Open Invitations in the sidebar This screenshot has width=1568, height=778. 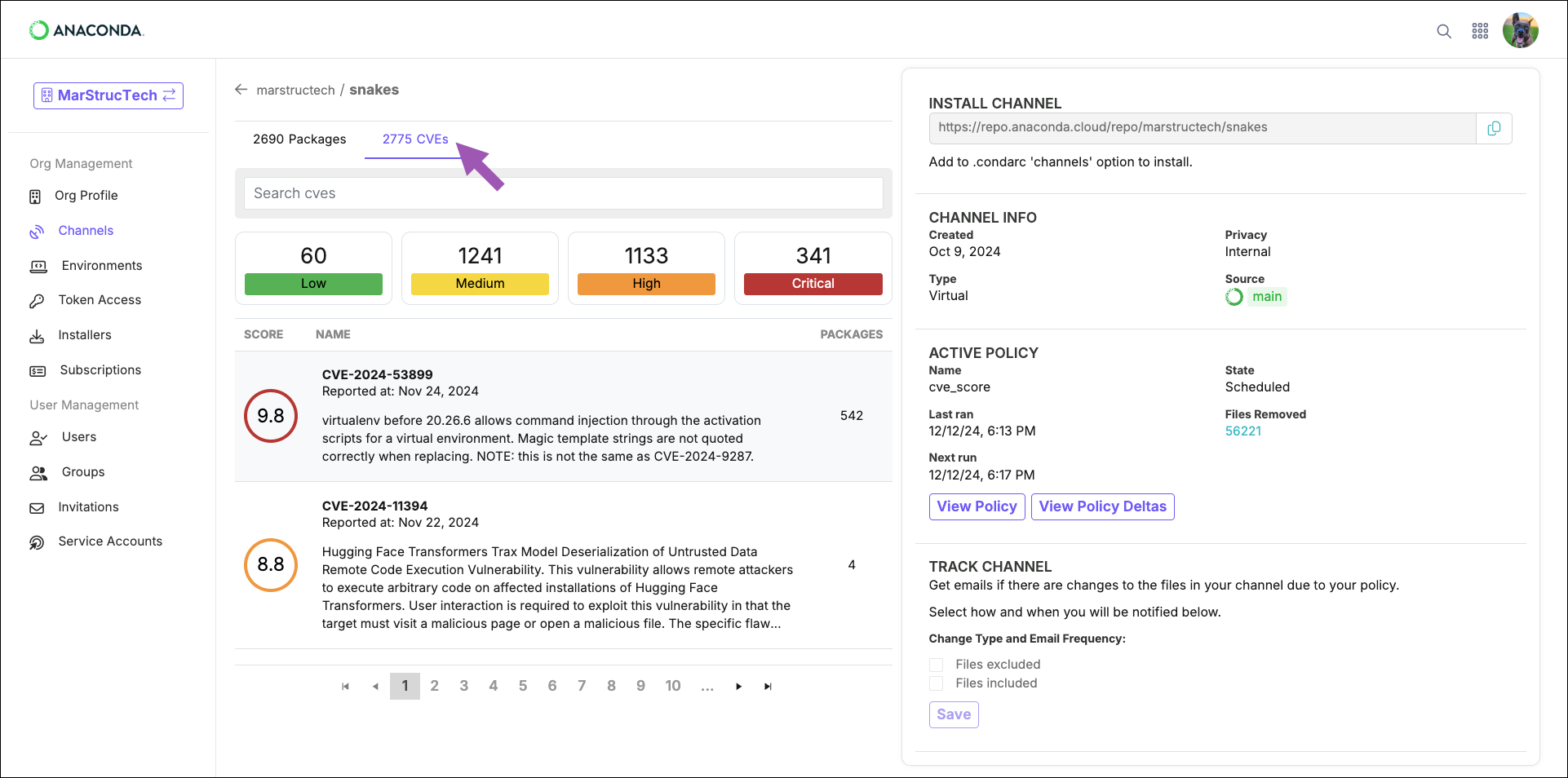[88, 507]
